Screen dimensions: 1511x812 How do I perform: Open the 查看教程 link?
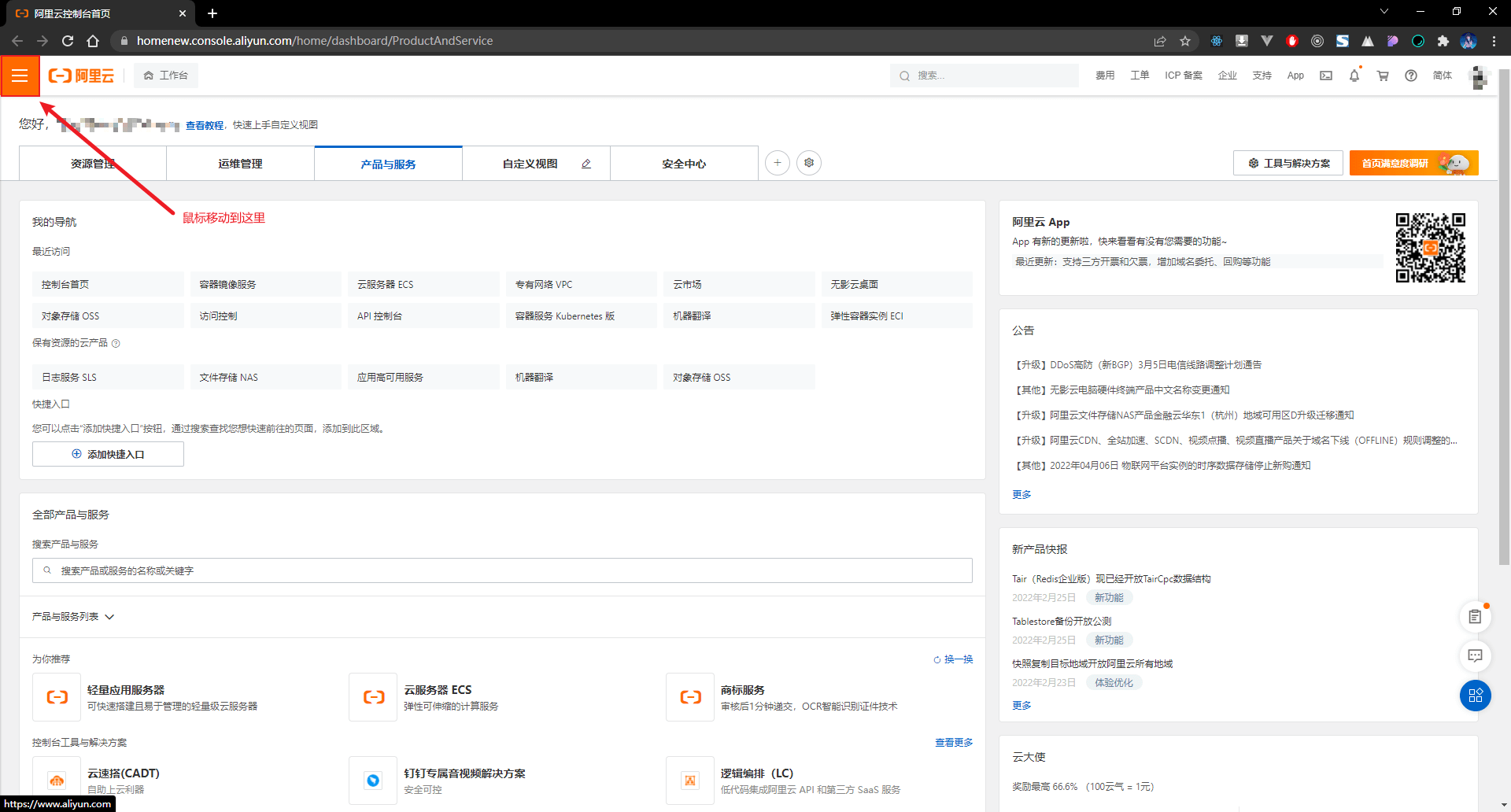[205, 125]
